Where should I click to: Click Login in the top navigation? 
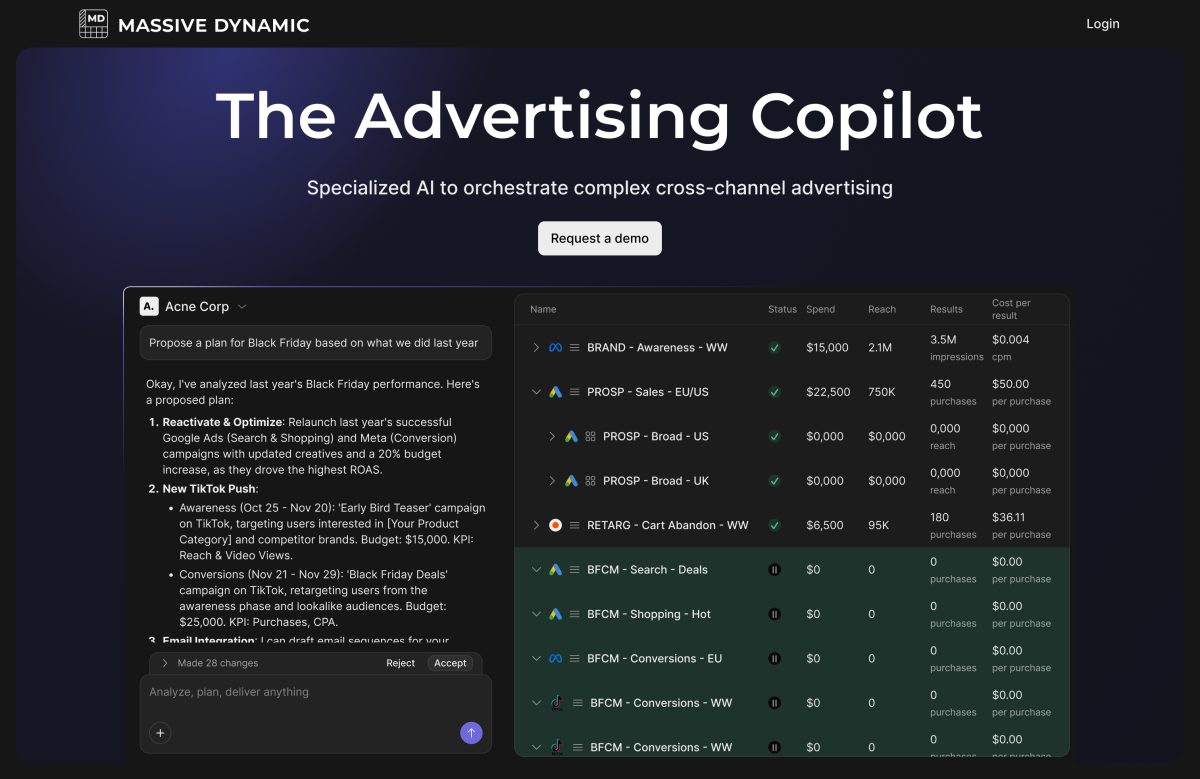click(x=1102, y=24)
